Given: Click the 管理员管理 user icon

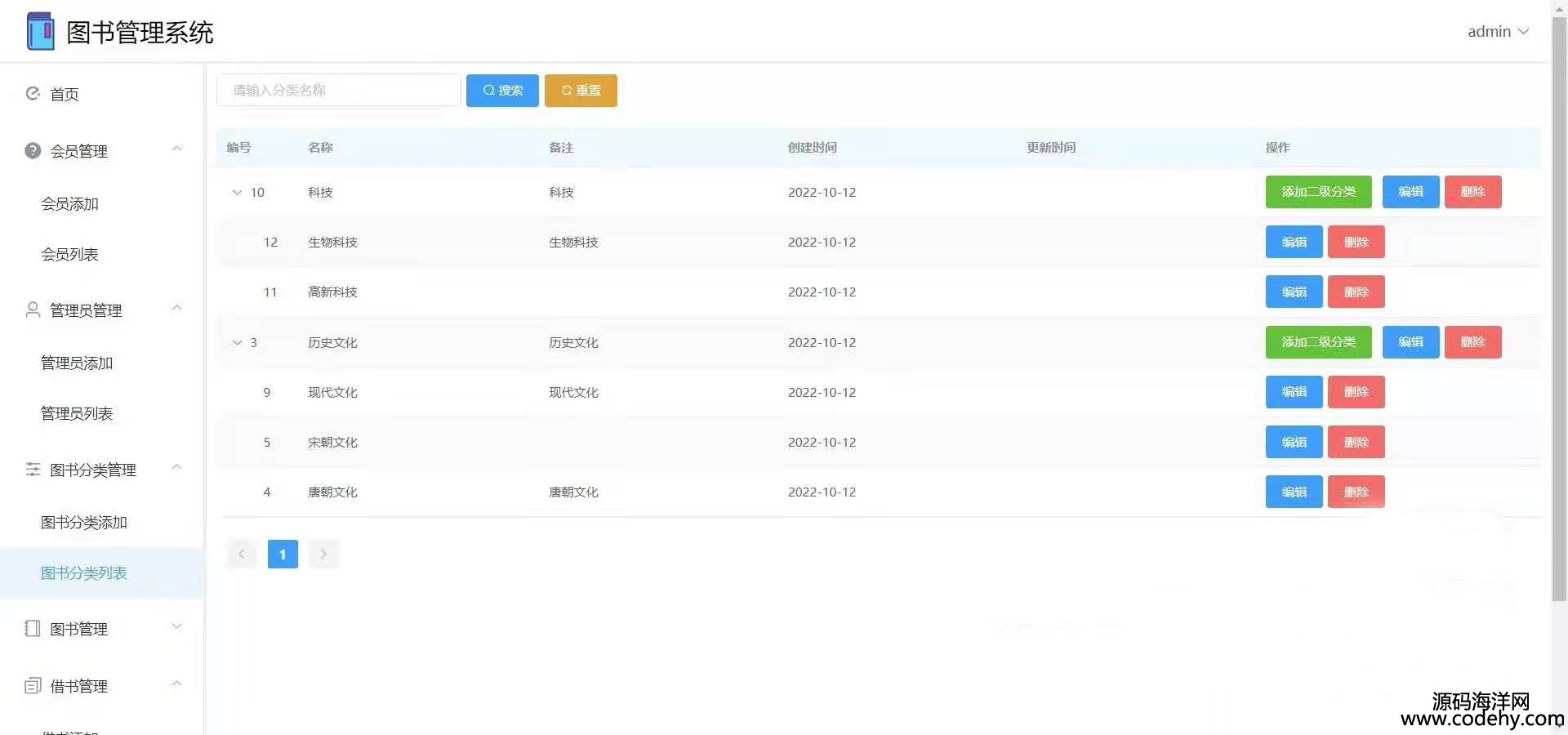Looking at the screenshot, I should pyautogui.click(x=33, y=310).
